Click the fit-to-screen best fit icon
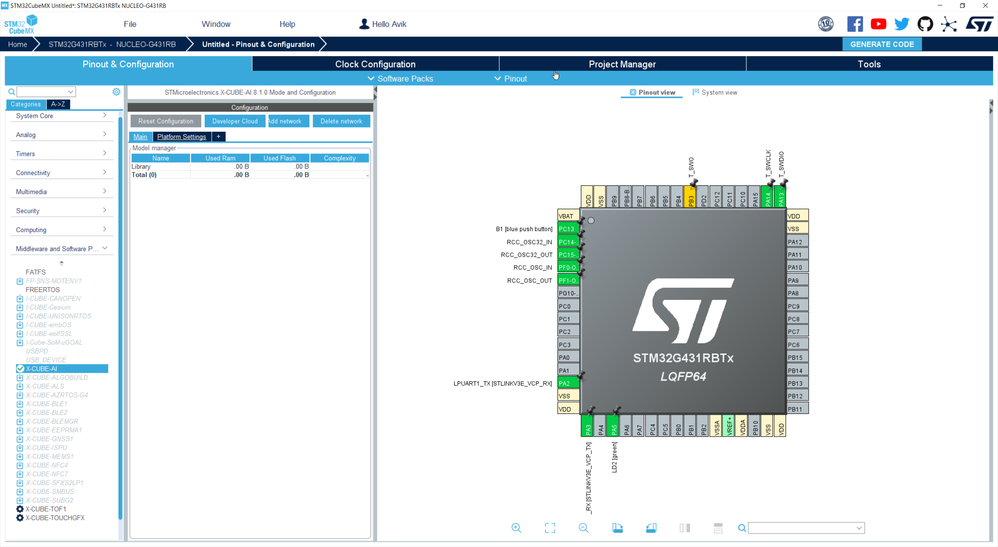 [x=550, y=528]
